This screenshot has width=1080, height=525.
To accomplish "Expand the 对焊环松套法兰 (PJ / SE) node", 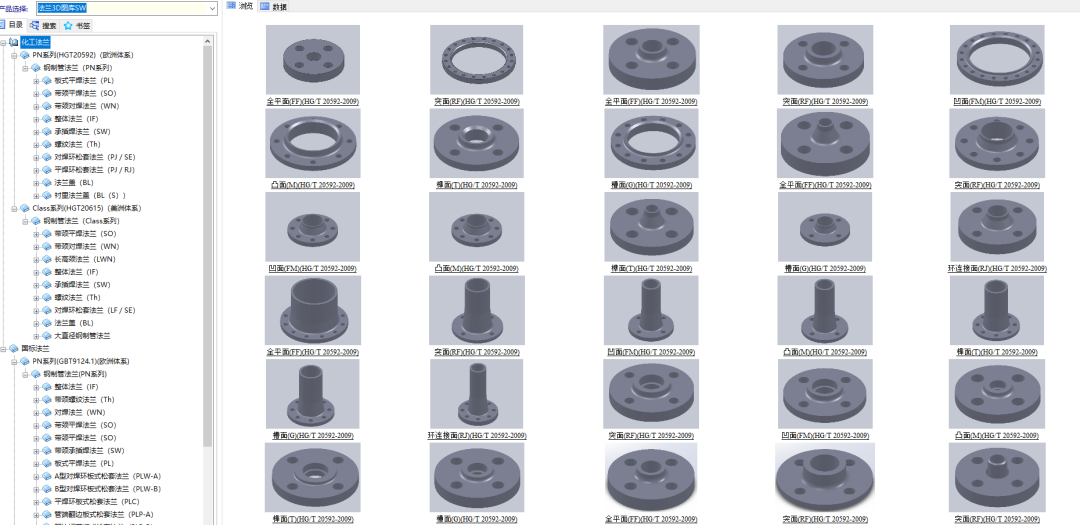I will point(36,157).
